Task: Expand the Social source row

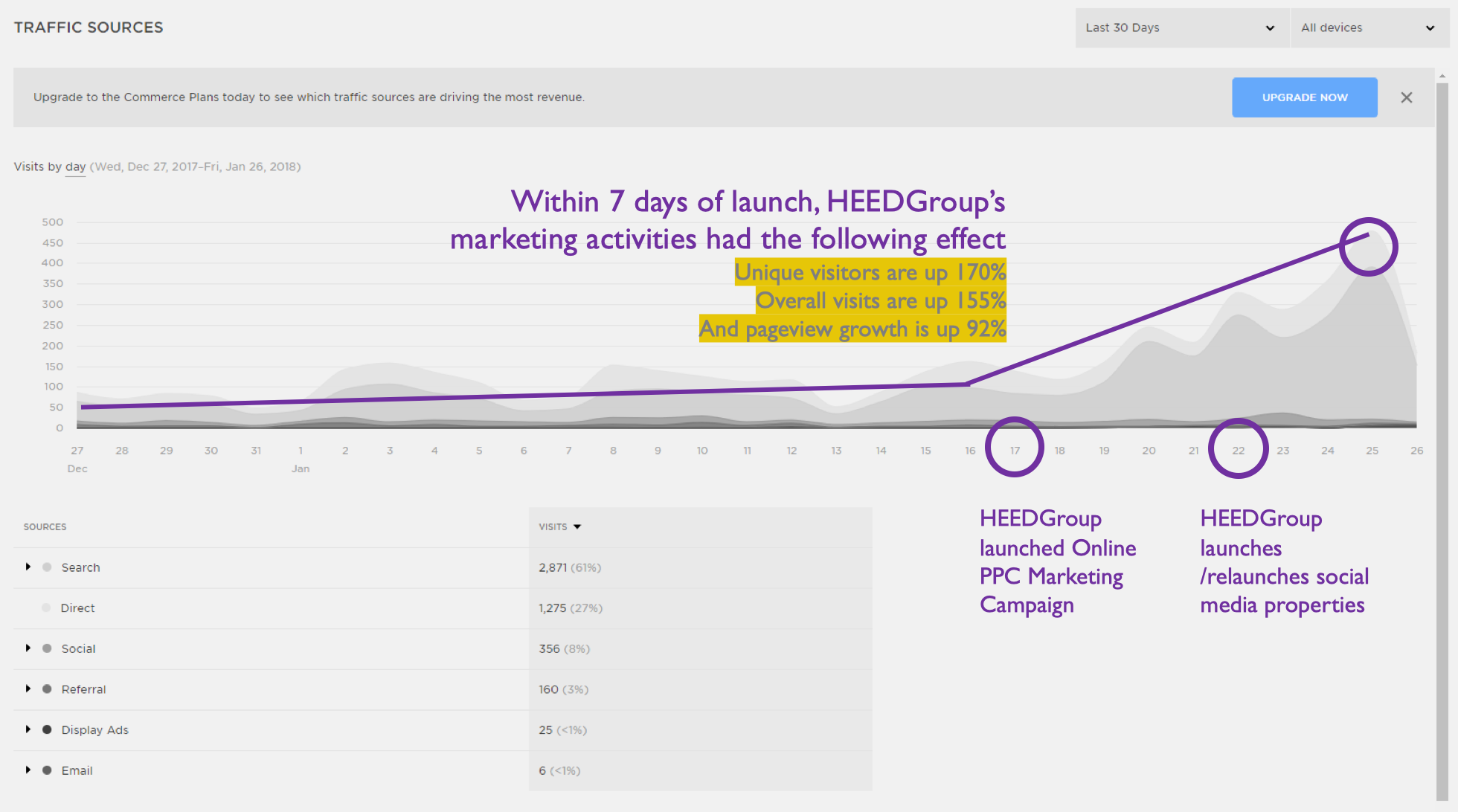Action: 28,648
